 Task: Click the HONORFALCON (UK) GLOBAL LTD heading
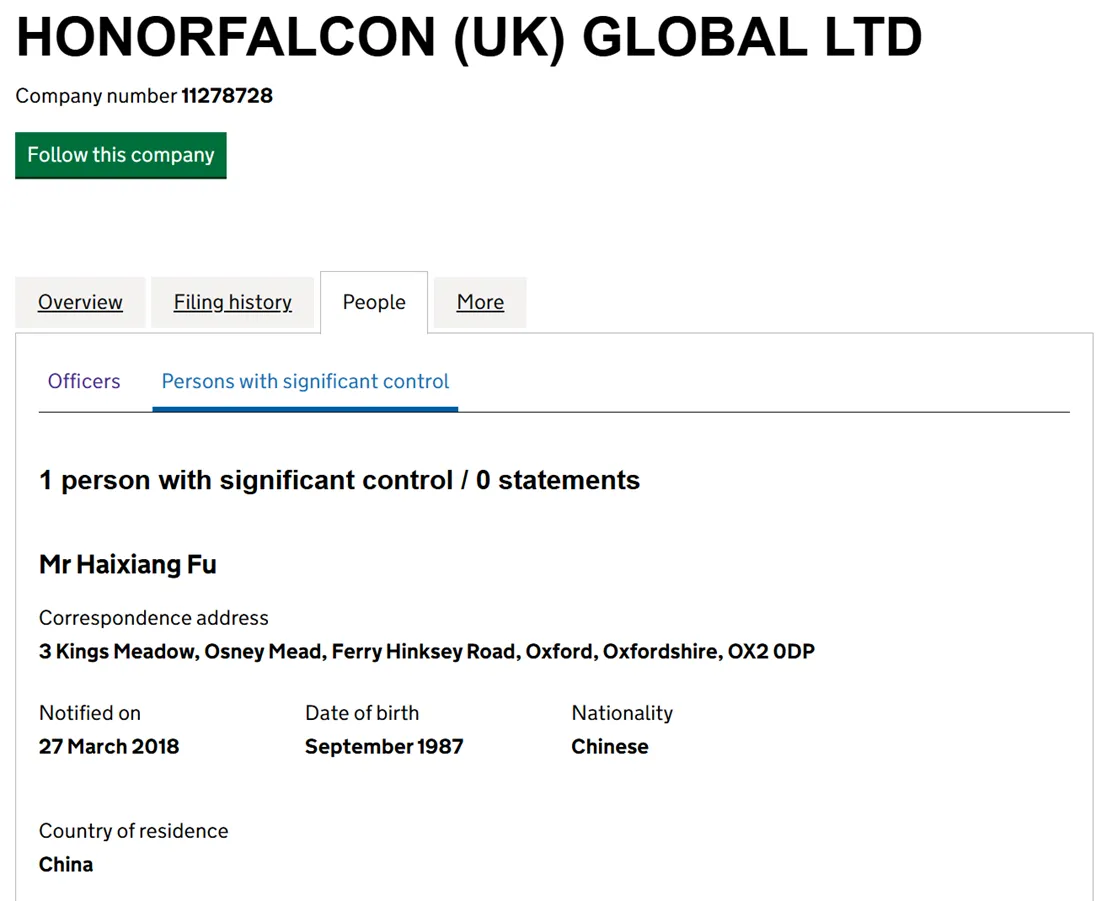coord(469,37)
